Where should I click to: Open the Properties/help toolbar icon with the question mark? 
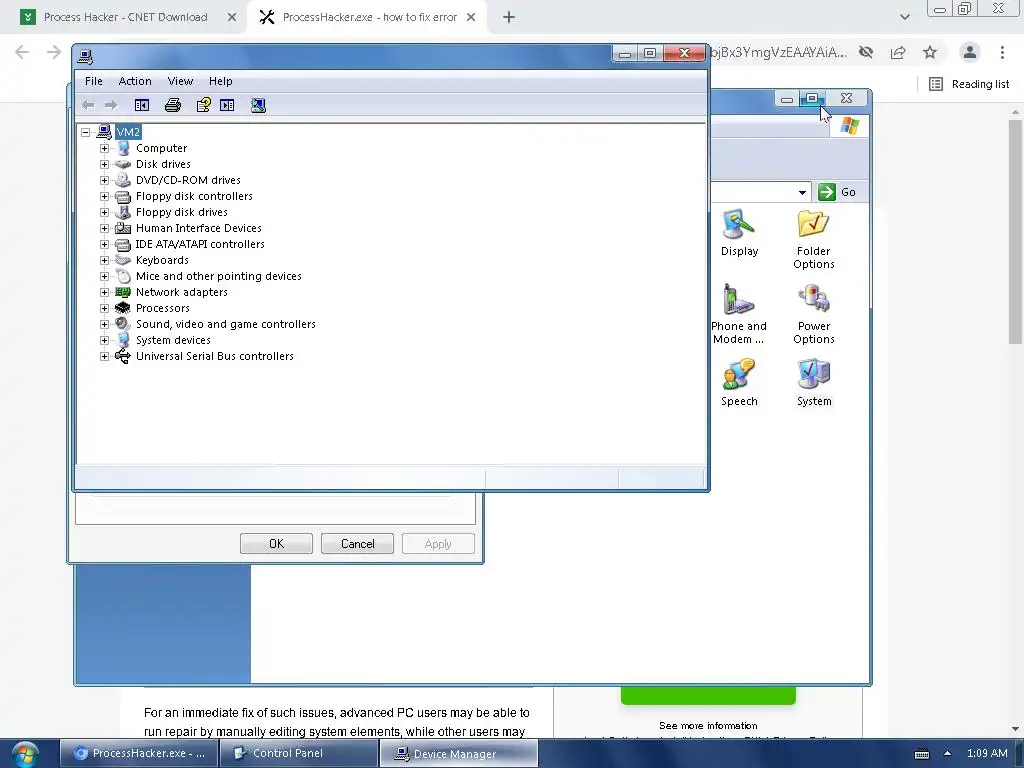(203, 105)
